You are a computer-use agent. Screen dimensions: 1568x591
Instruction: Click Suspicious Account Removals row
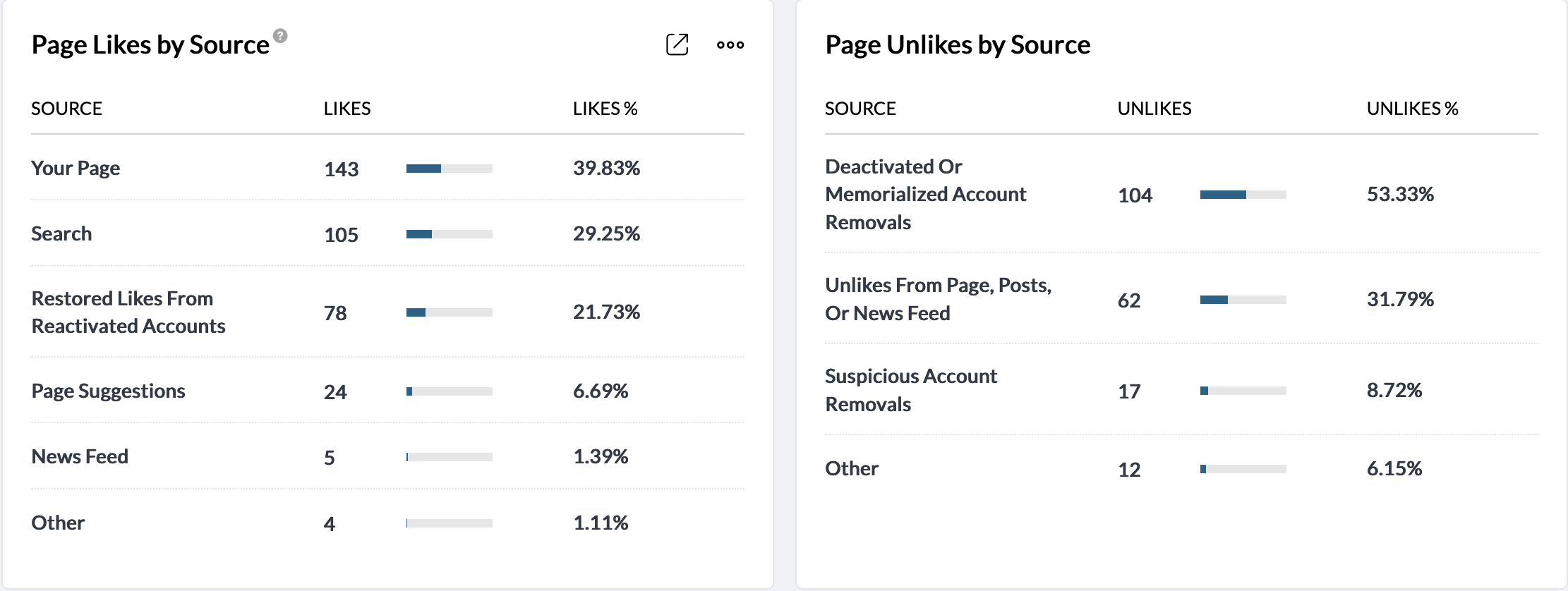[910, 390]
